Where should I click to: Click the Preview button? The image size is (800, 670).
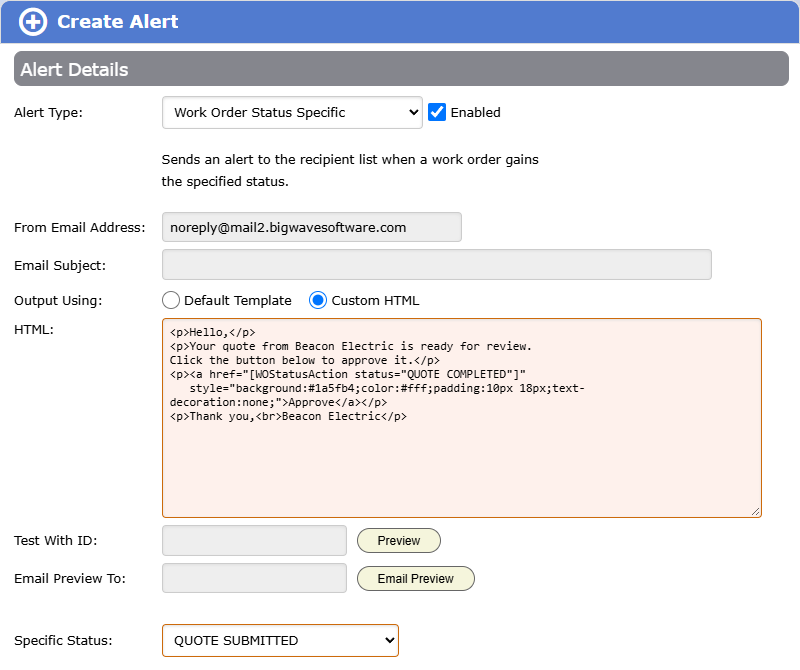click(x=398, y=540)
